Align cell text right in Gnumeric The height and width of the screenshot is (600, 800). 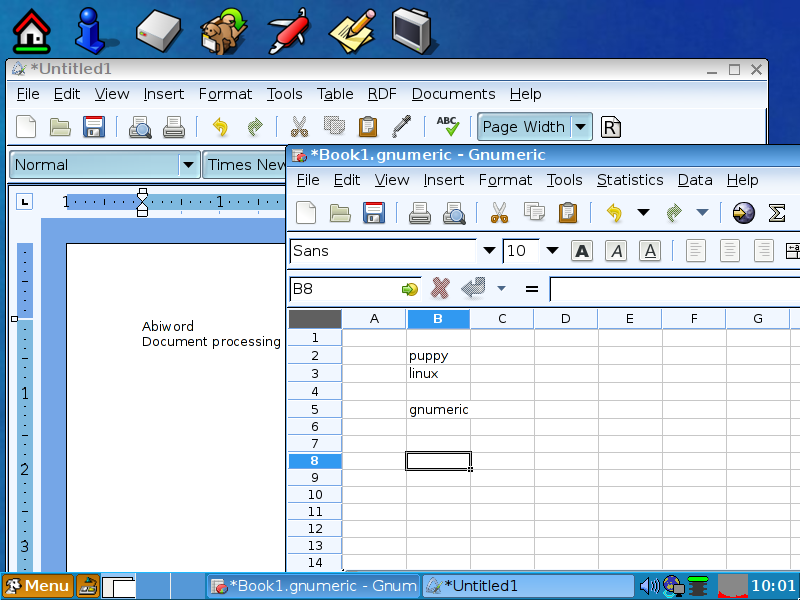pyautogui.click(x=764, y=251)
